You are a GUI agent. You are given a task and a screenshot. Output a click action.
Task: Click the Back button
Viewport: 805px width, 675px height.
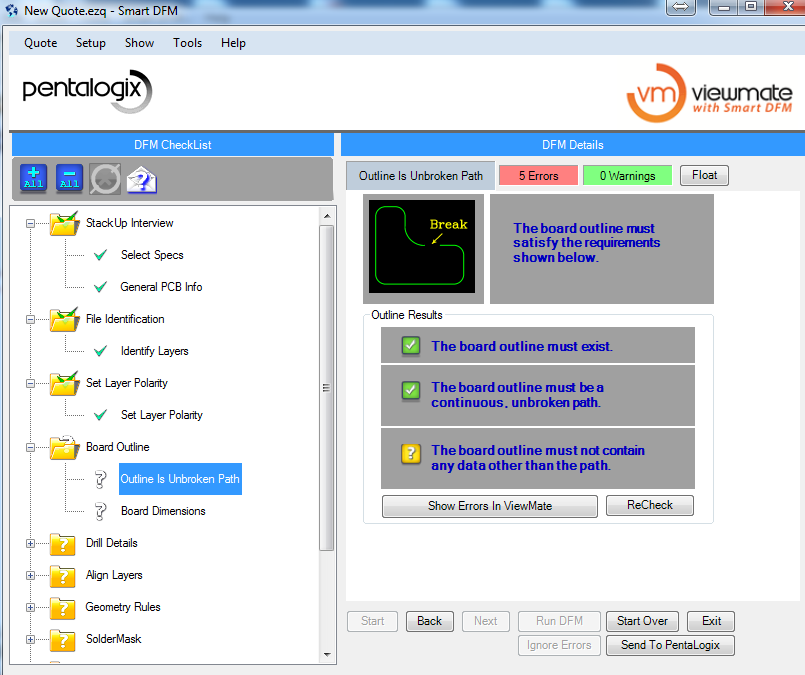coord(430,622)
